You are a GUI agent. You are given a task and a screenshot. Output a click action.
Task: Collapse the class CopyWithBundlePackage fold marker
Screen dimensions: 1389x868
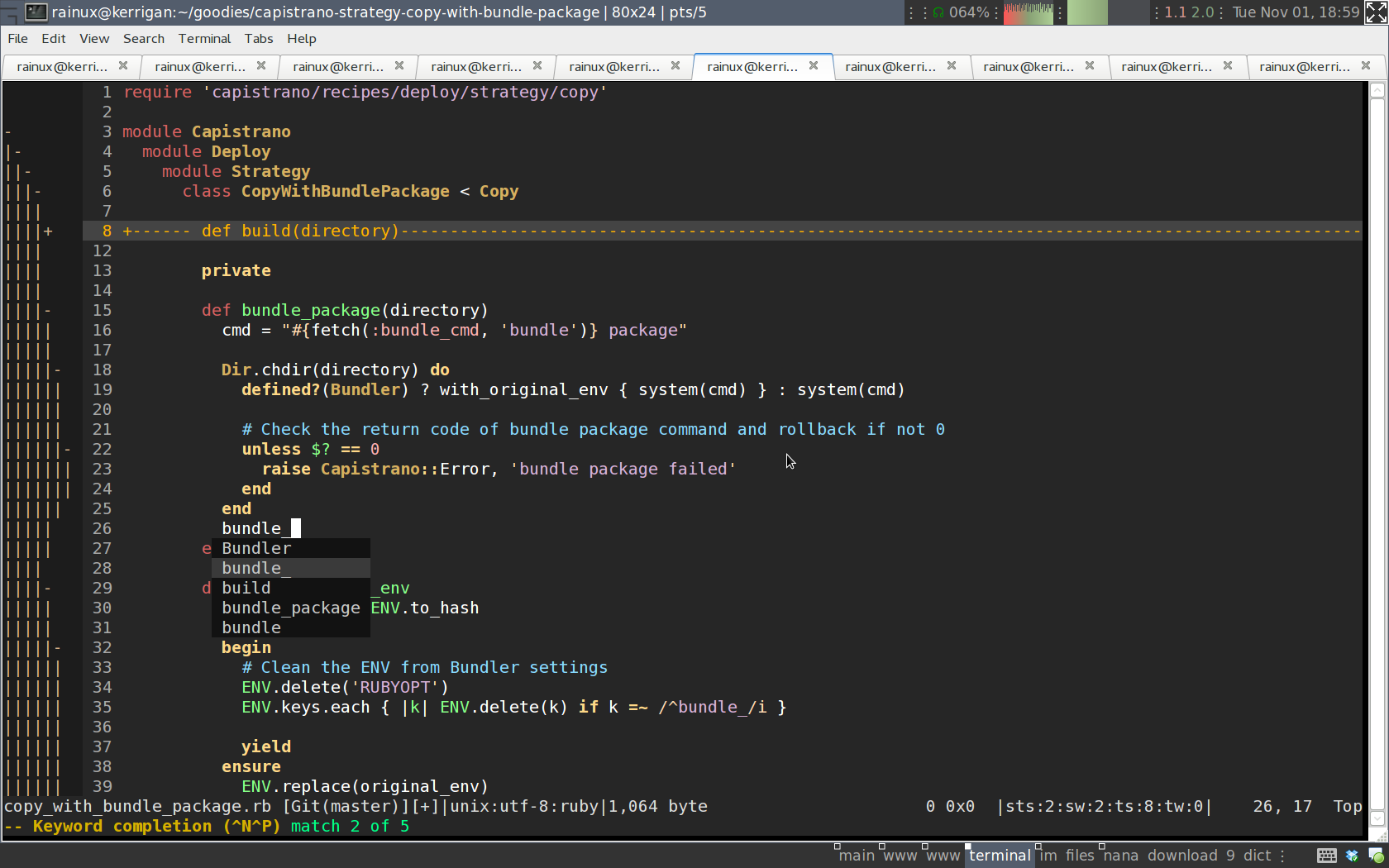point(38,191)
